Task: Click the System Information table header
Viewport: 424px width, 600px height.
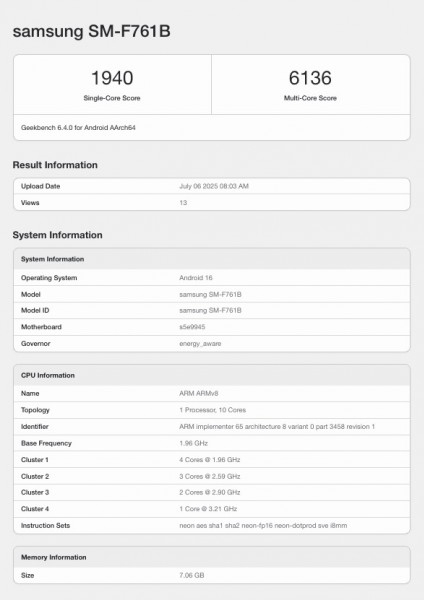Action: pyautogui.click(x=212, y=259)
